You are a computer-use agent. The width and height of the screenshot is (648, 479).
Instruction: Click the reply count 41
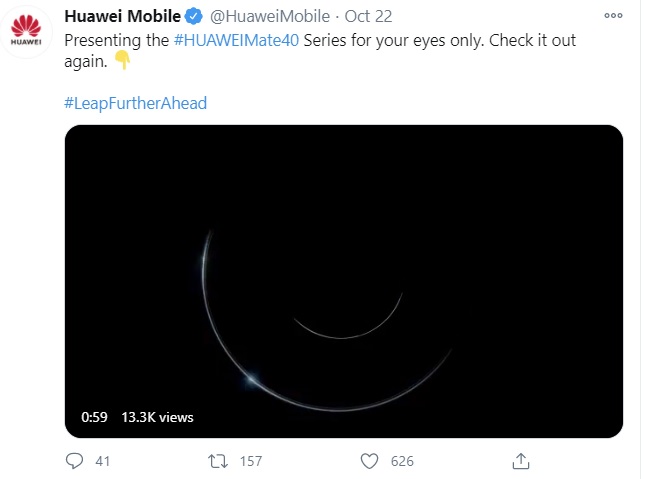tap(102, 461)
